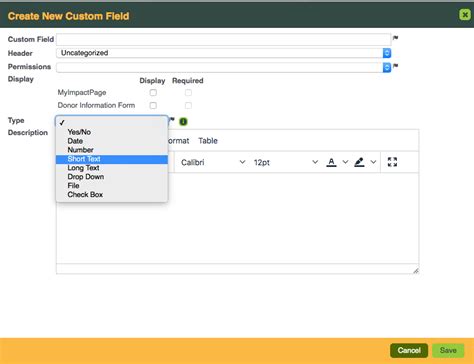Open the Permissions dropdown

224,67
